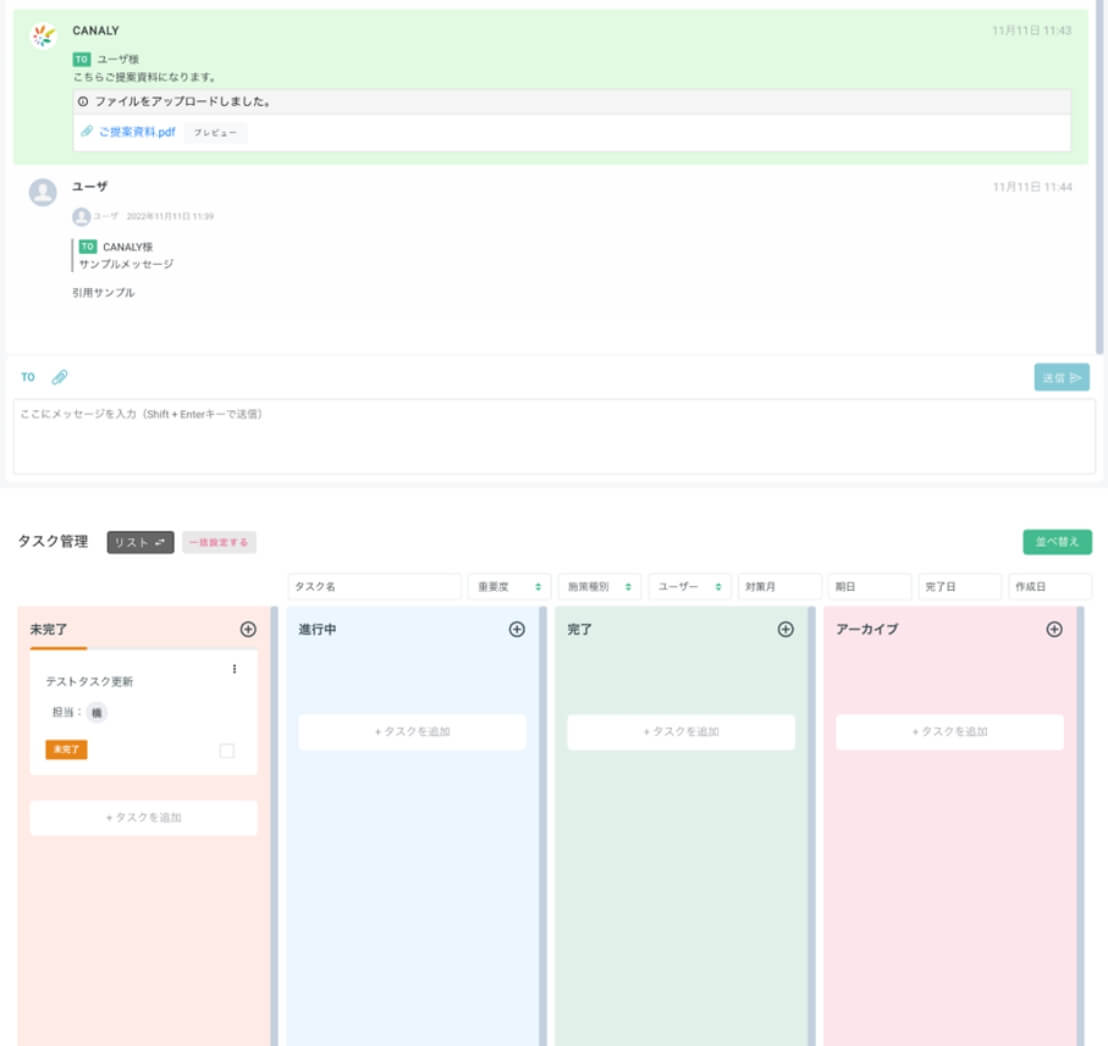Click the 送信 send button
The width and height of the screenshot is (1108, 1046).
1061,377
